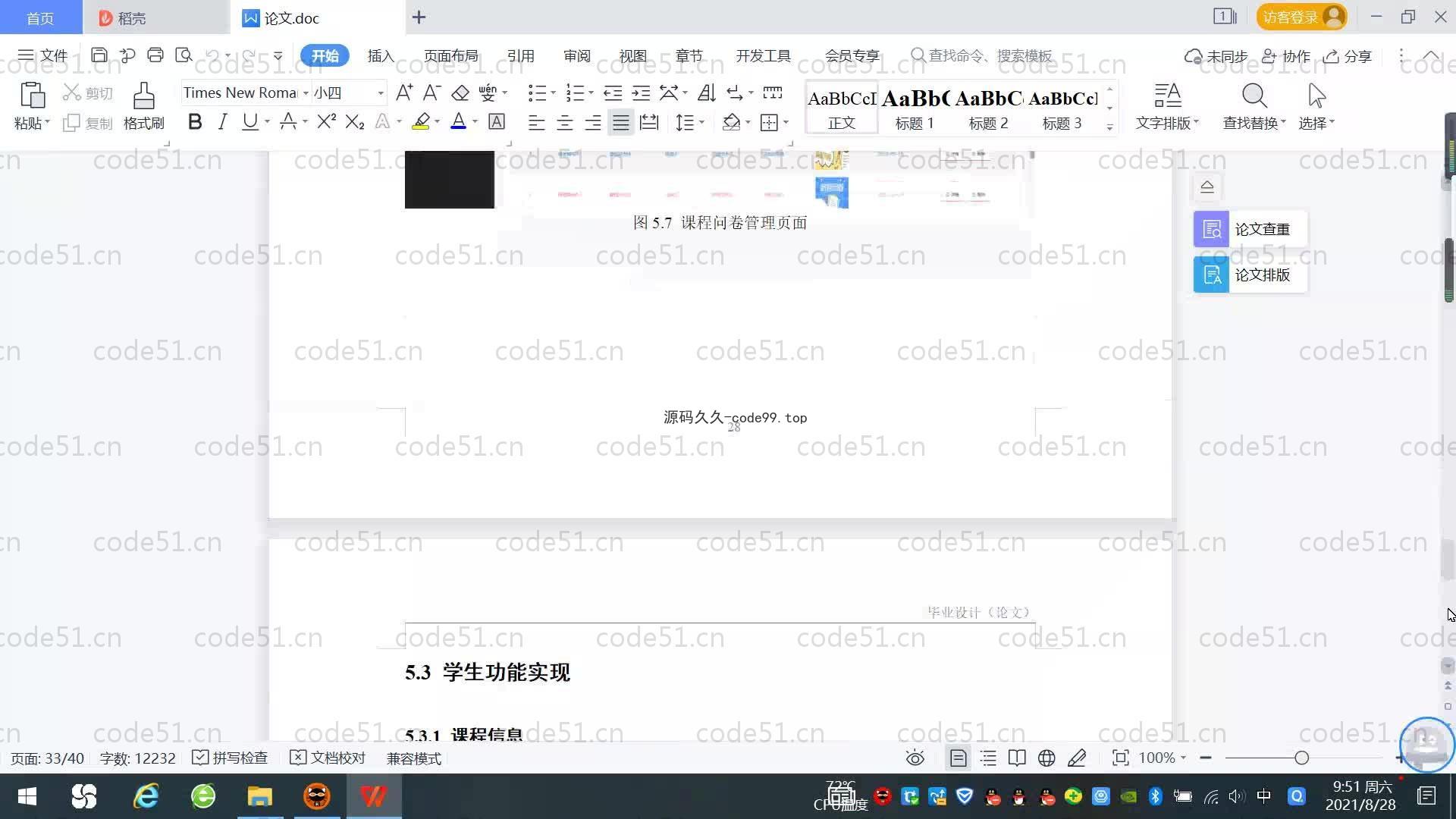Increase paragraph indent
This screenshot has width=1456, height=819.
[641, 93]
